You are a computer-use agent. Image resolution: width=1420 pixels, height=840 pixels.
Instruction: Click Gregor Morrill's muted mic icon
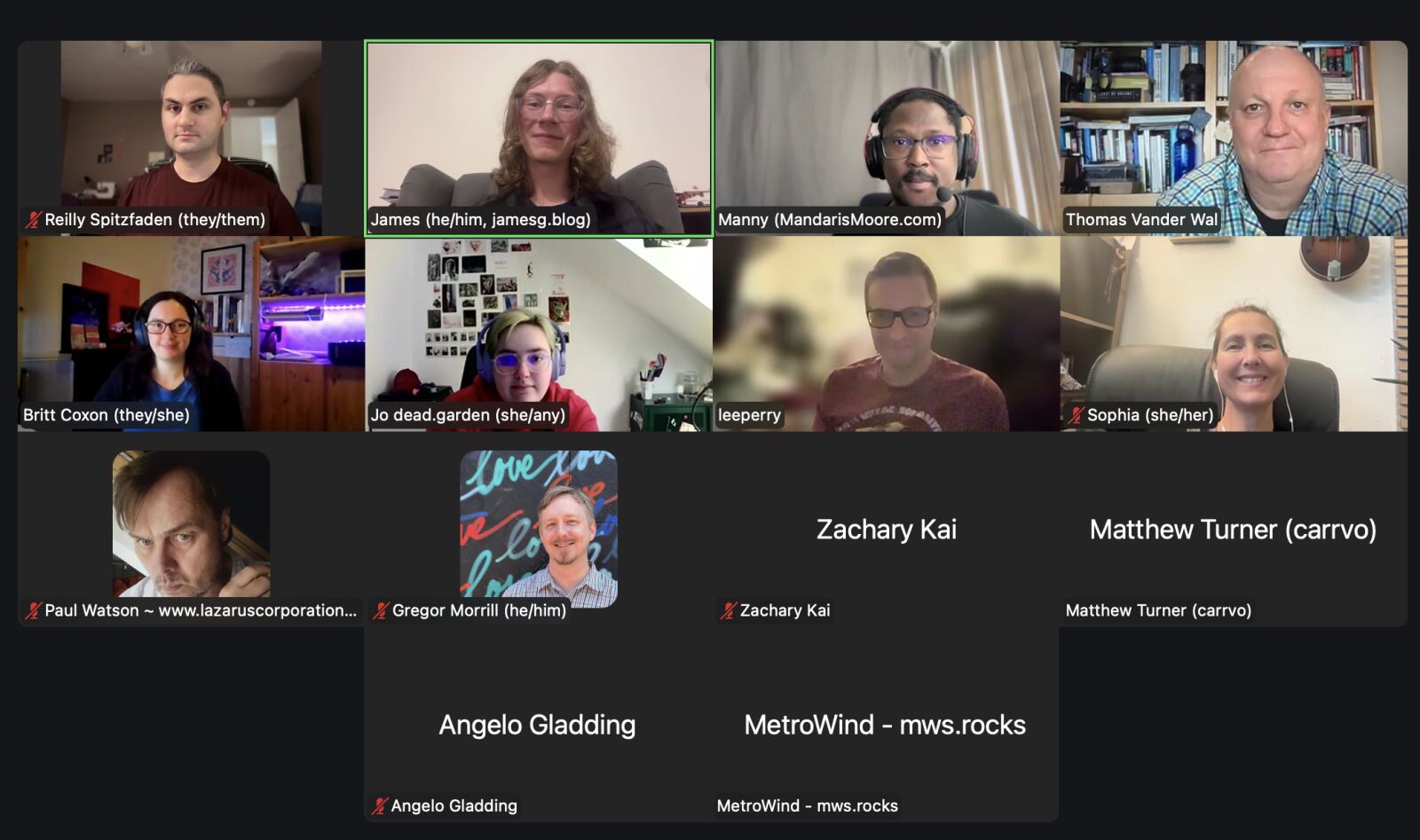[381, 610]
